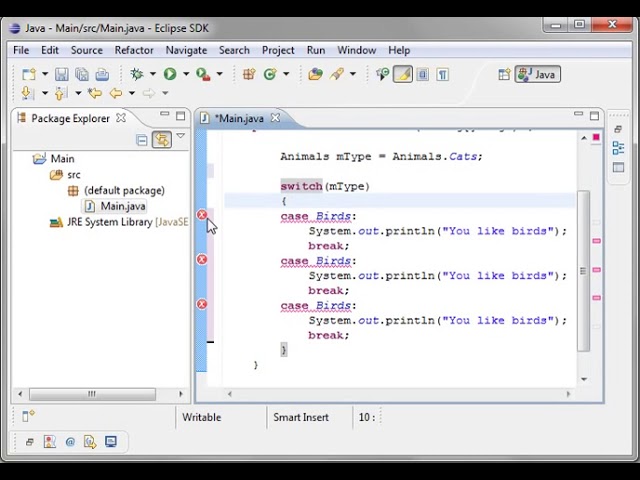640x480 pixels.
Task: Open the Back history dropdown arrow
Action: (x=132, y=93)
